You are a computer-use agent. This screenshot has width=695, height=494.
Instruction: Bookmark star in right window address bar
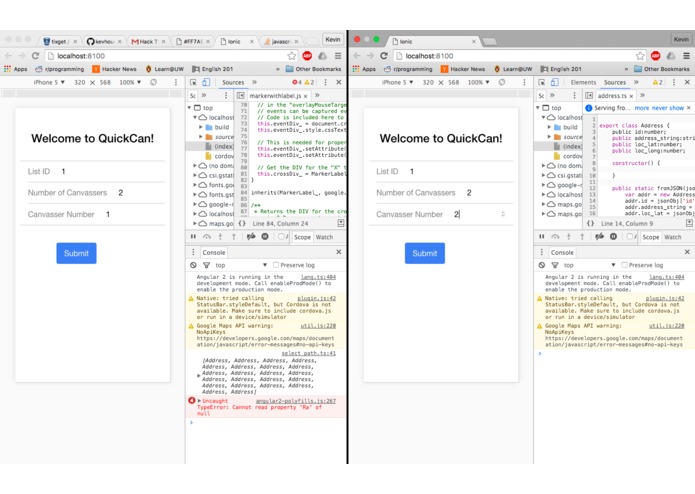tap(640, 56)
